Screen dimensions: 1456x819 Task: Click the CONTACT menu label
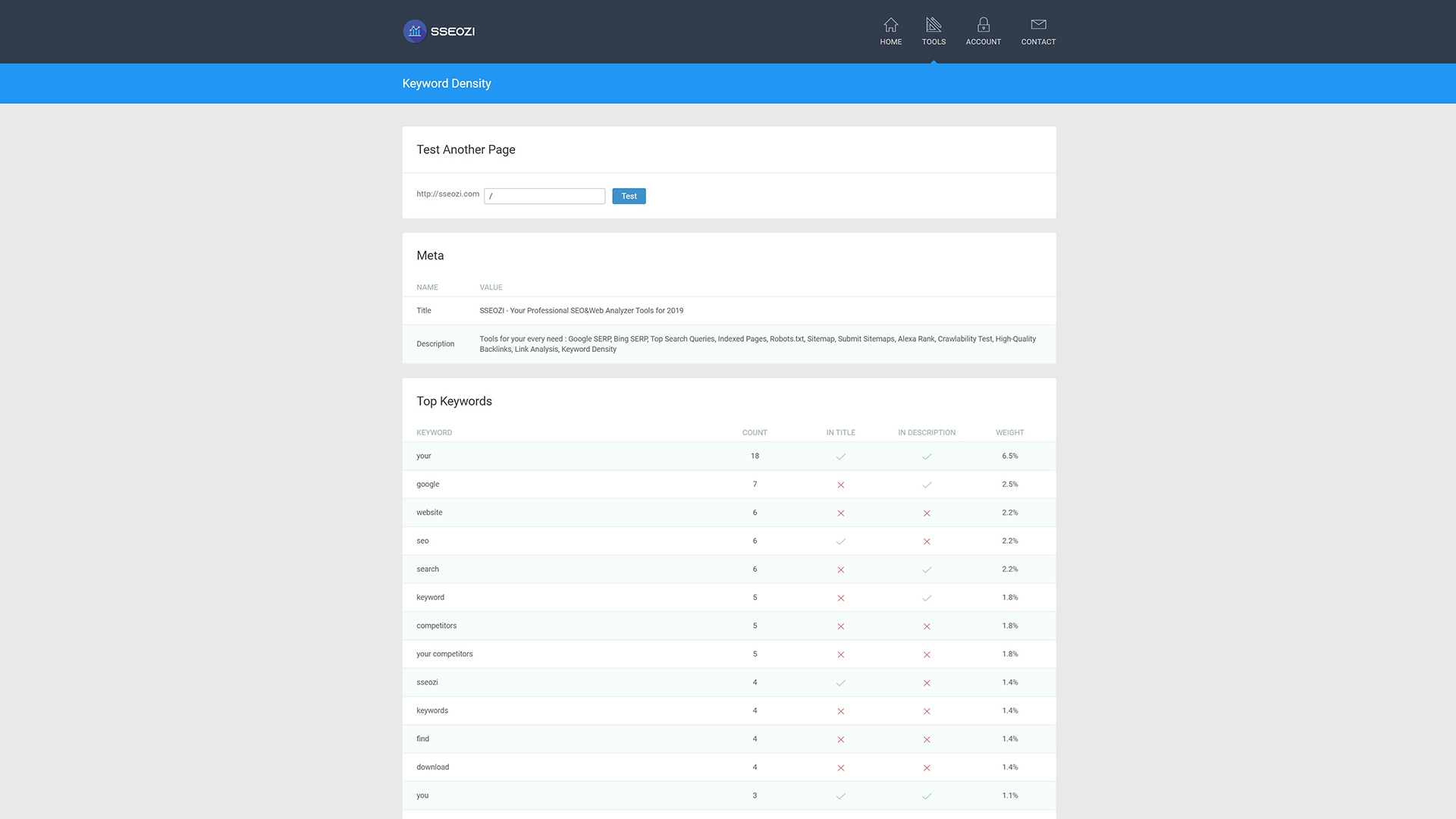tap(1038, 42)
